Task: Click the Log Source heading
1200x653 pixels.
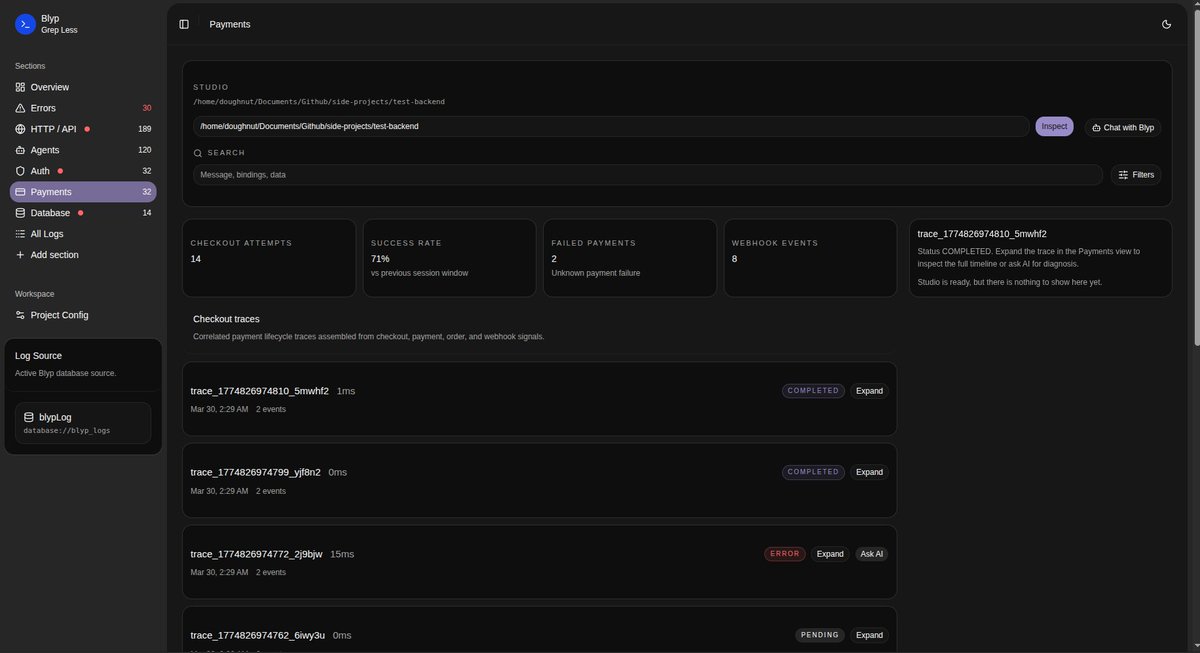Action: coord(38,356)
